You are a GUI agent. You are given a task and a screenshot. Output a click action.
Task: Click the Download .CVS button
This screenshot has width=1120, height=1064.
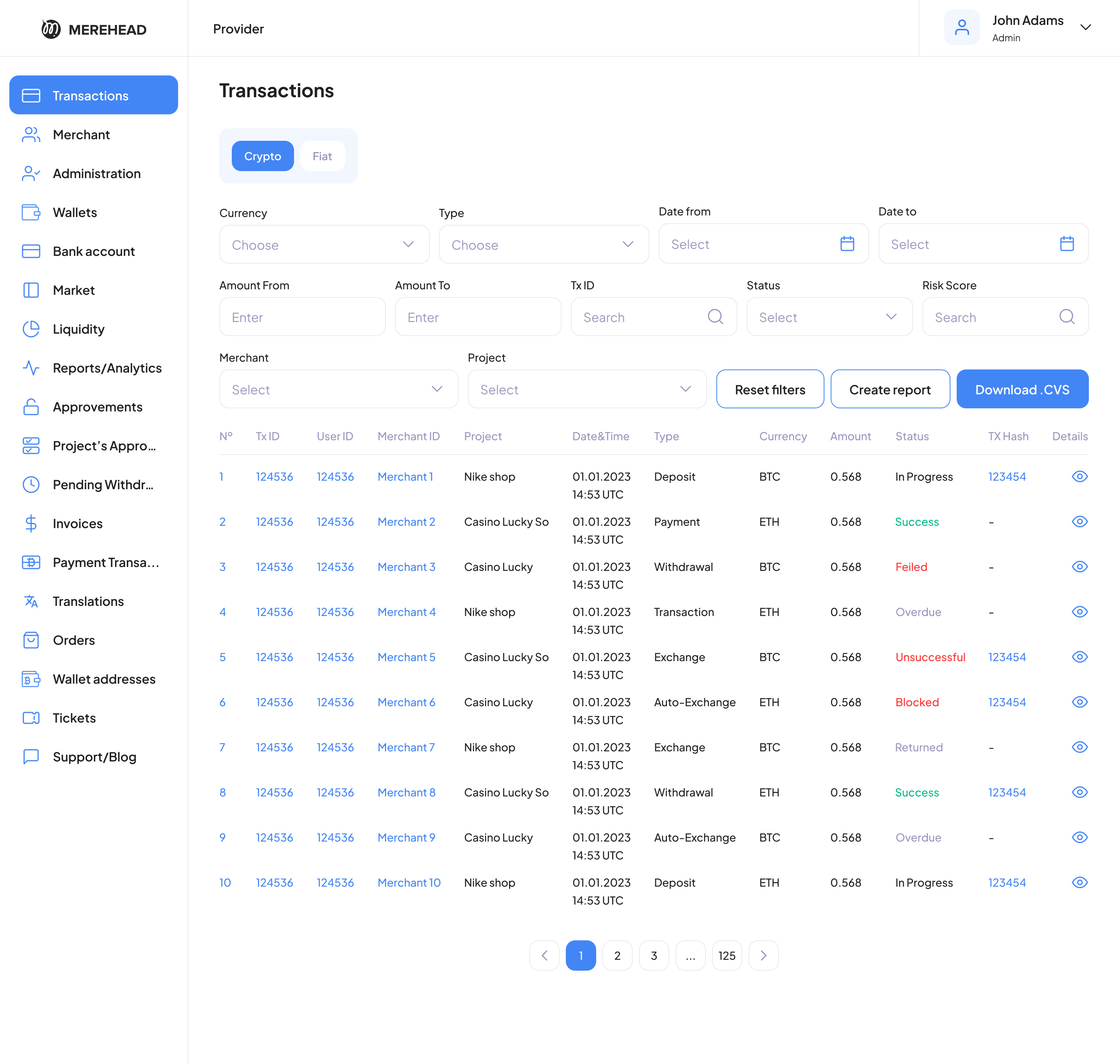coord(1021,390)
